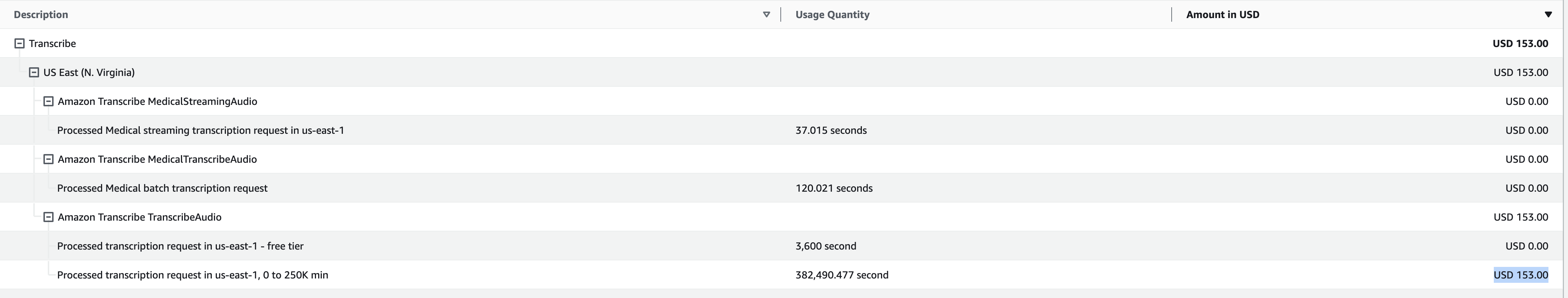Click MedicalStreamingAudio USD 0.00 amount
The image size is (1568, 298).
coord(1527,101)
